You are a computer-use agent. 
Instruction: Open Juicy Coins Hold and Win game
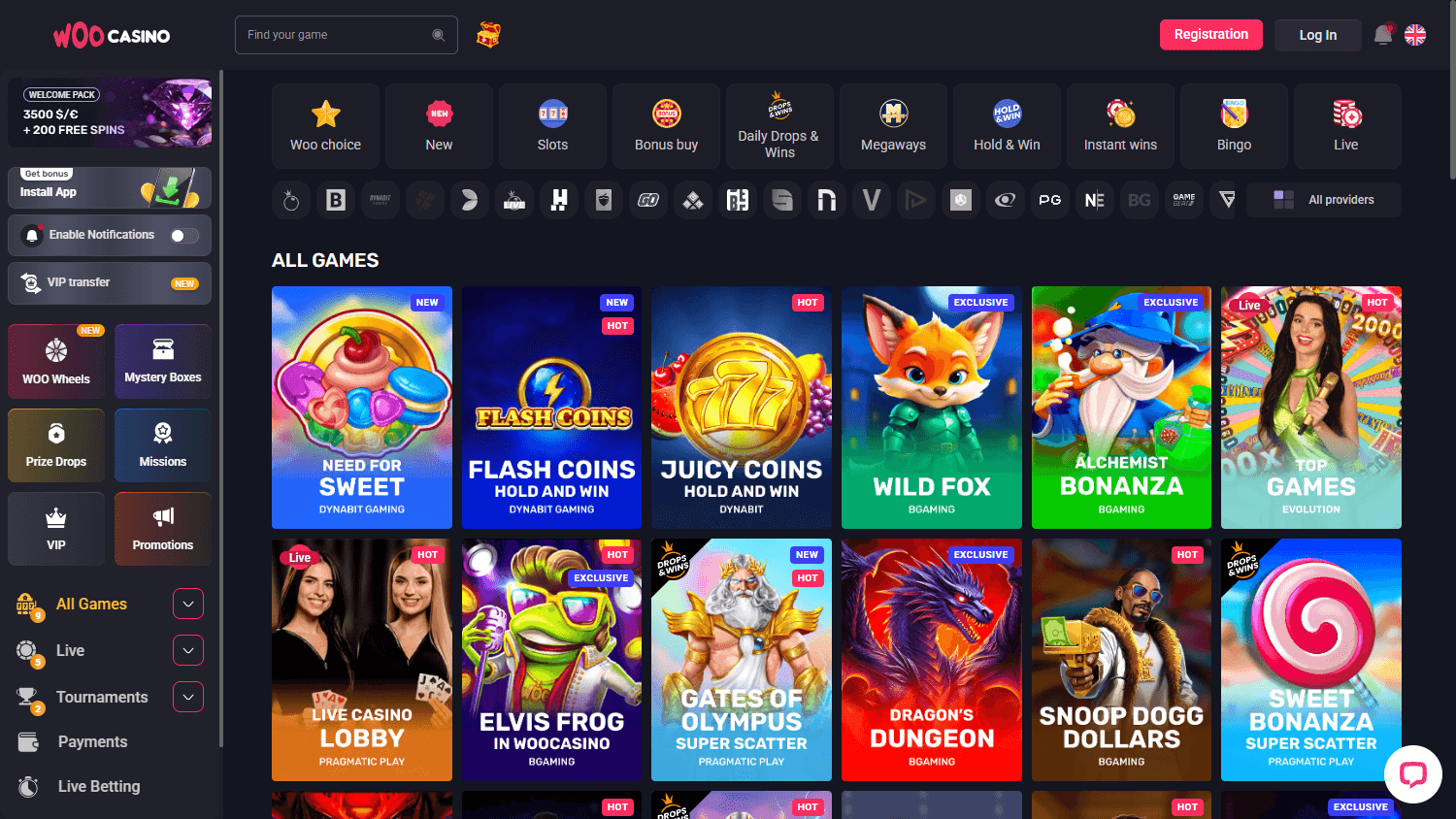(x=742, y=408)
